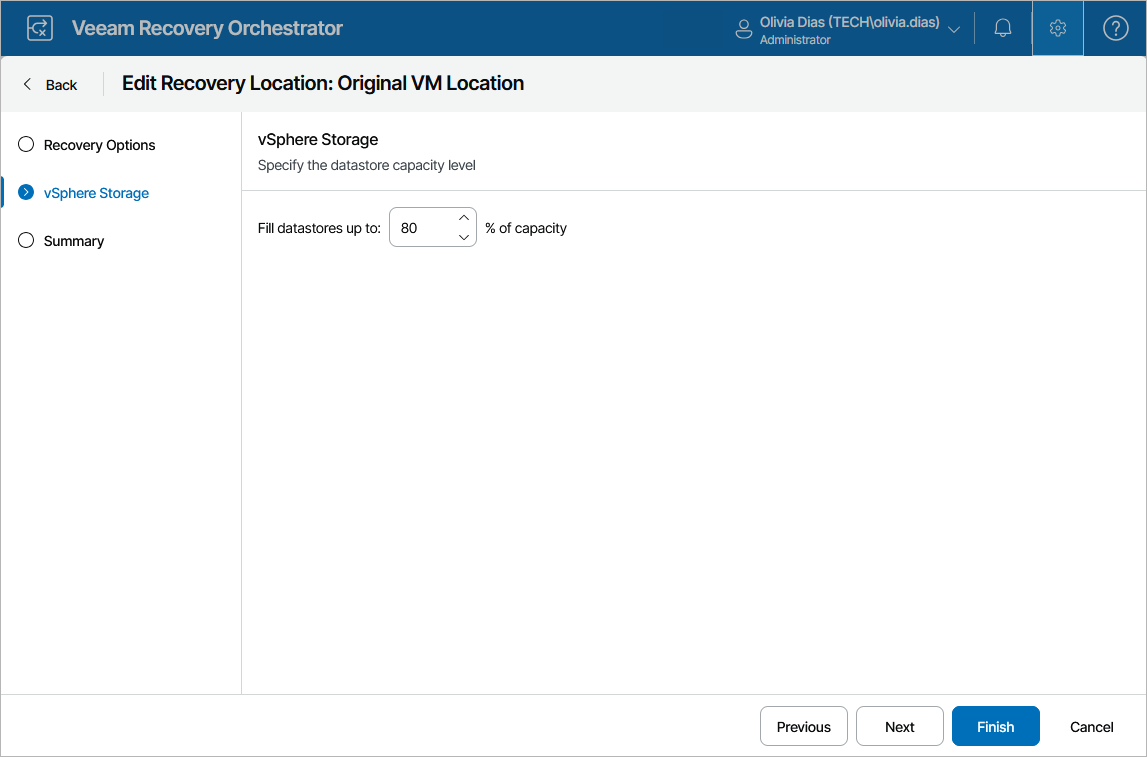
Task: Open the settings gear icon
Action: coord(1058,28)
